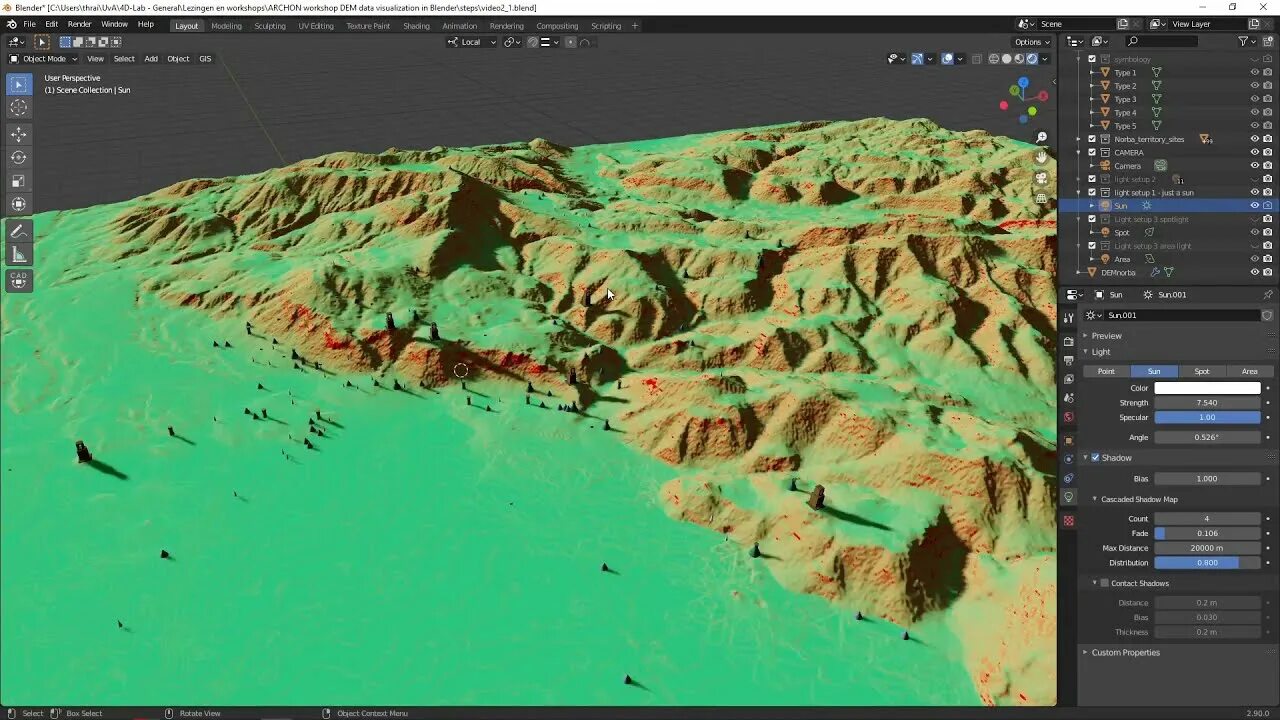The image size is (1280, 720).
Task: Select the Move tool in the viewport toolbar
Action: point(18,133)
